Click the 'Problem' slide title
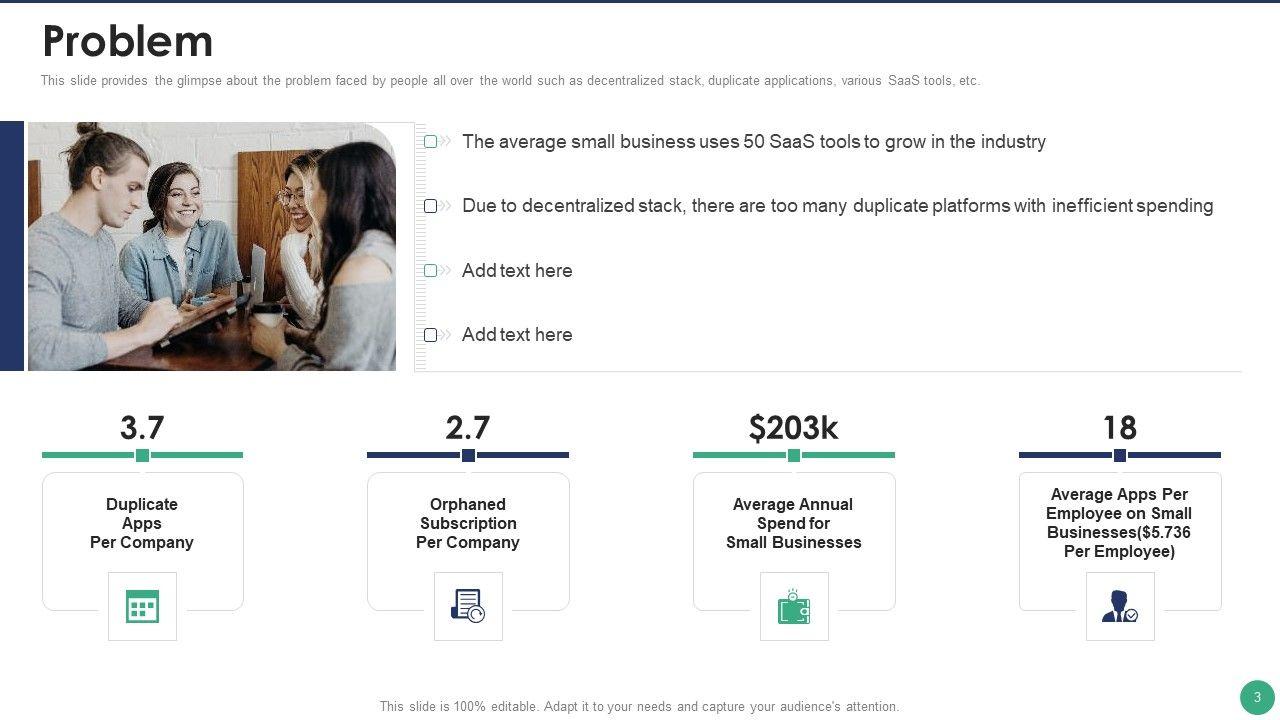The height and width of the screenshot is (720, 1280). (128, 42)
